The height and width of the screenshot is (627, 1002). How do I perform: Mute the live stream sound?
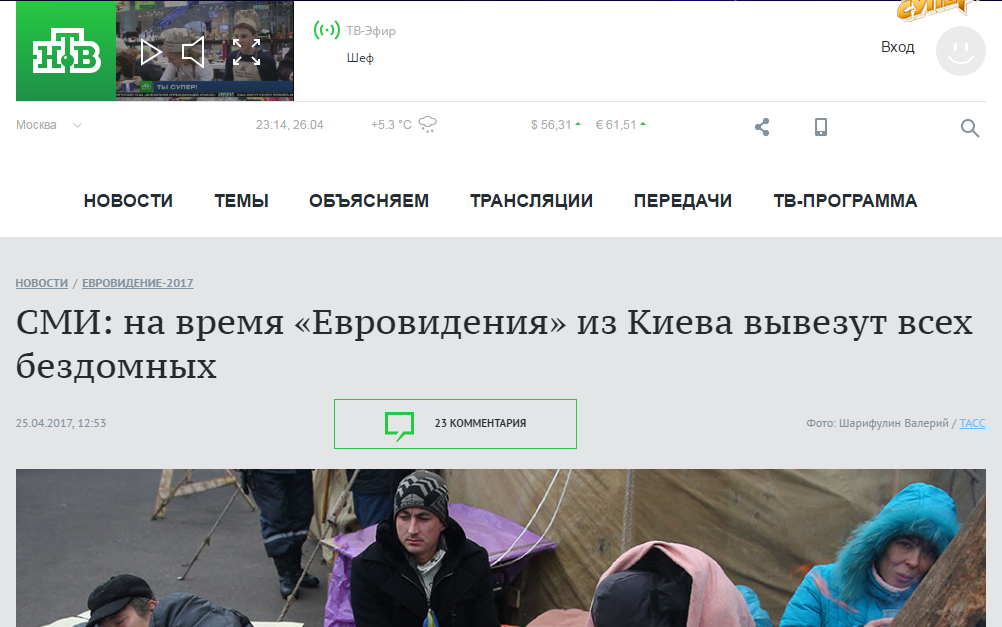pos(193,52)
